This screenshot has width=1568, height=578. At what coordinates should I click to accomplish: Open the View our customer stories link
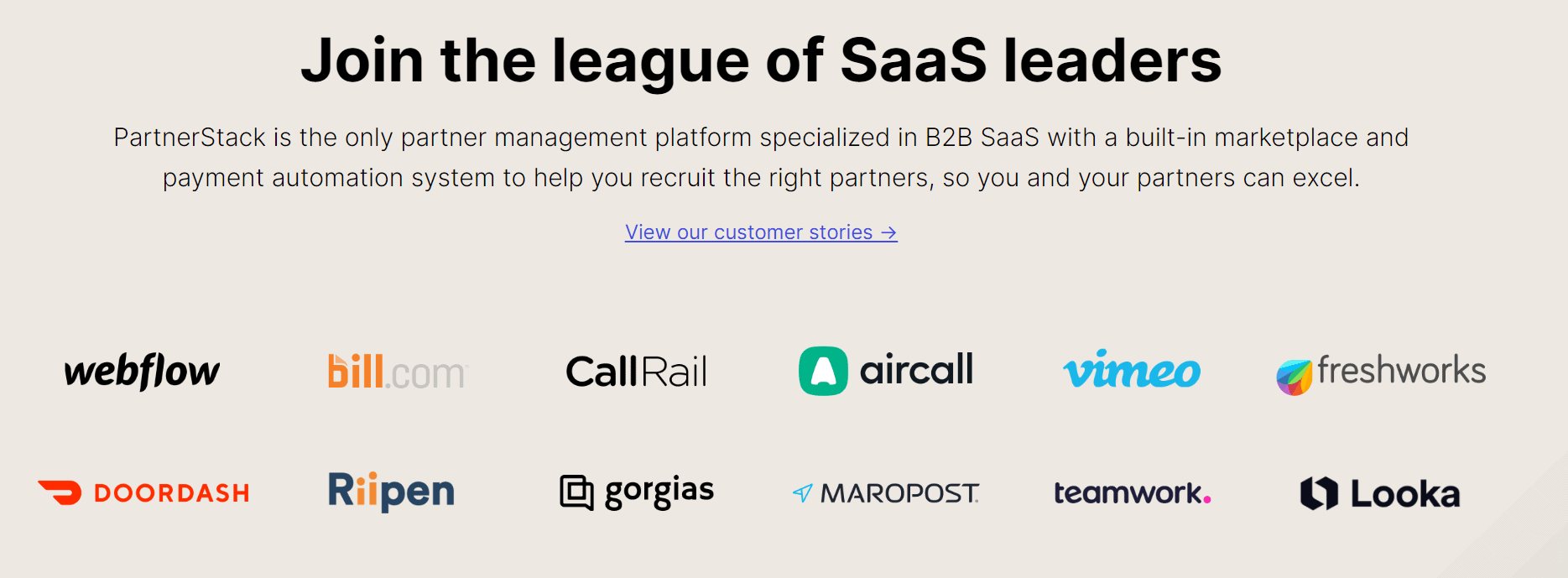pyautogui.click(x=748, y=232)
